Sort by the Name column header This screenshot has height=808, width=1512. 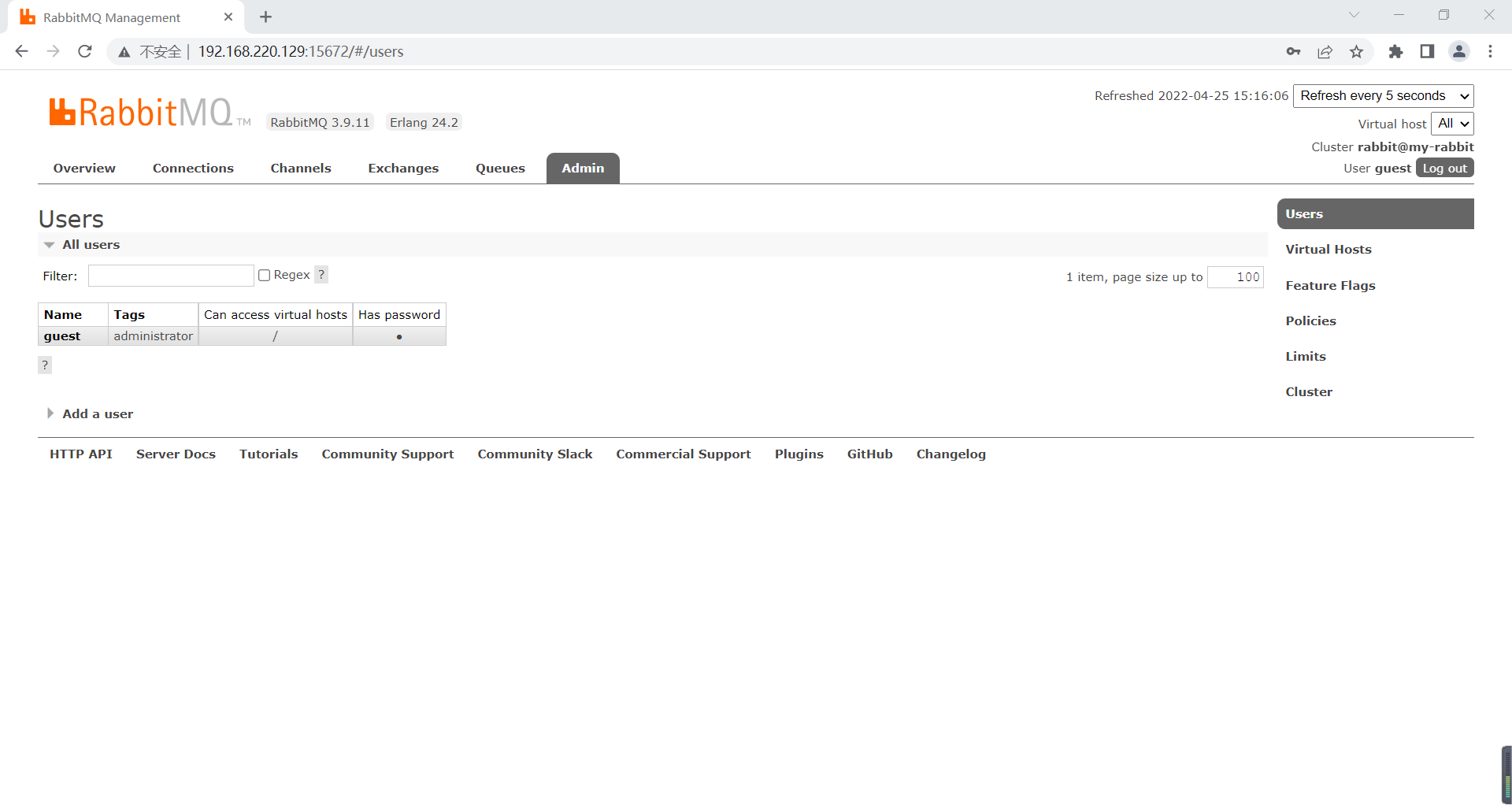tap(63, 315)
